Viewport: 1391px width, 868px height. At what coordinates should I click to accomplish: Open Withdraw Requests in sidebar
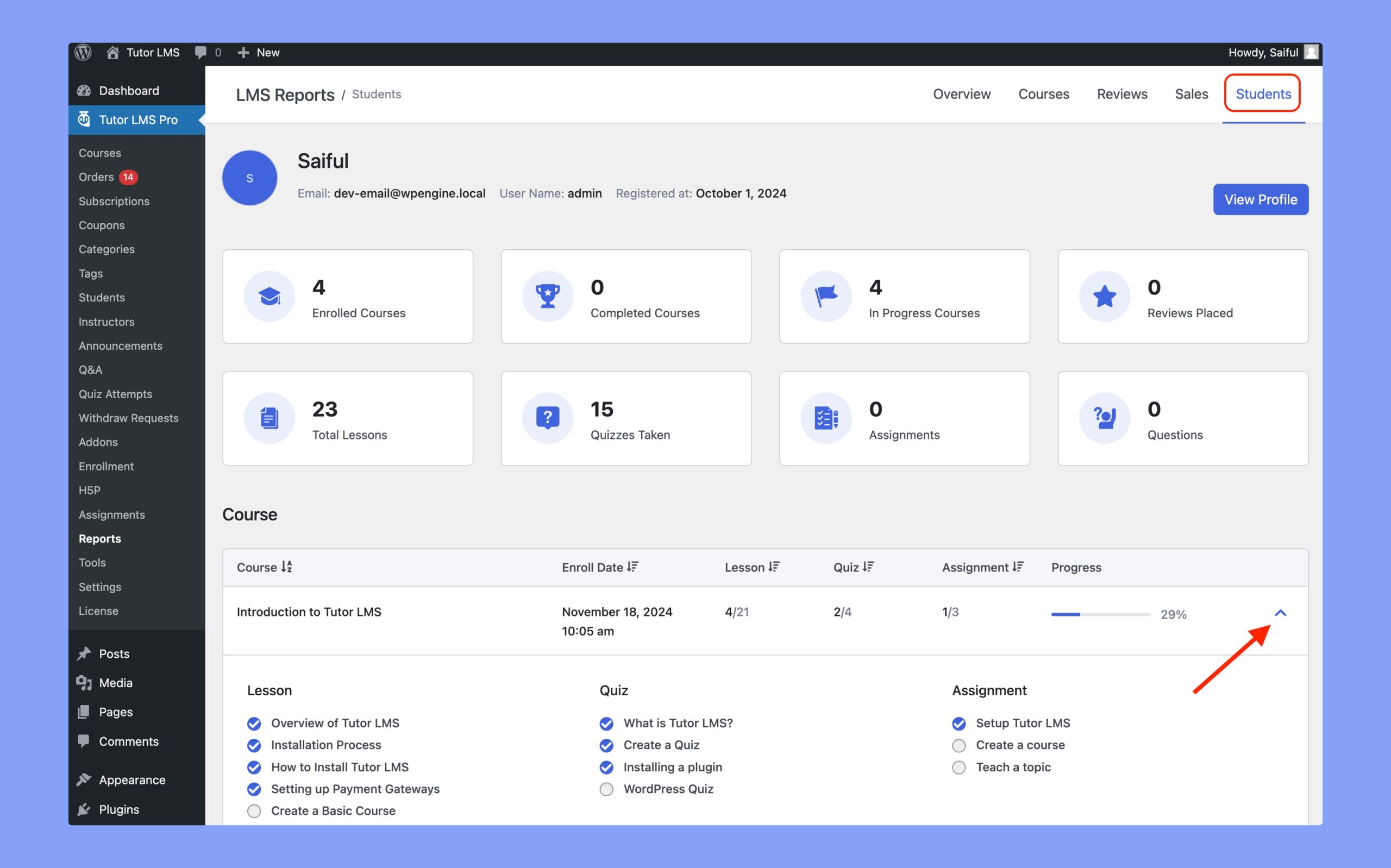tap(129, 418)
